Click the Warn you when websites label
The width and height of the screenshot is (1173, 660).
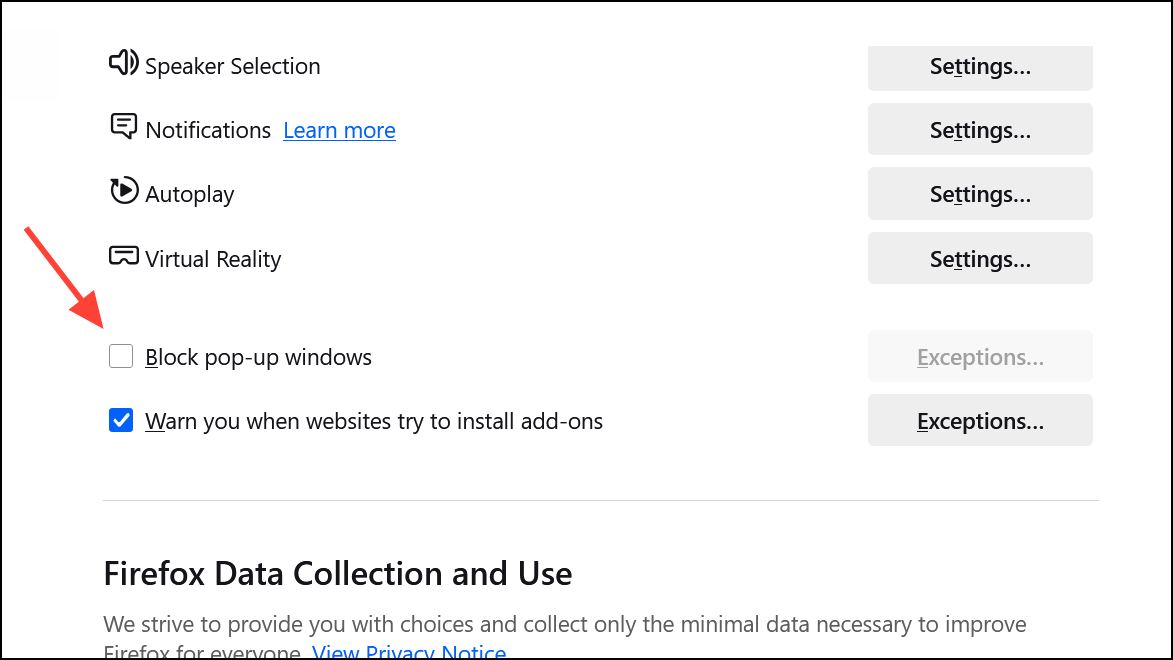(374, 421)
